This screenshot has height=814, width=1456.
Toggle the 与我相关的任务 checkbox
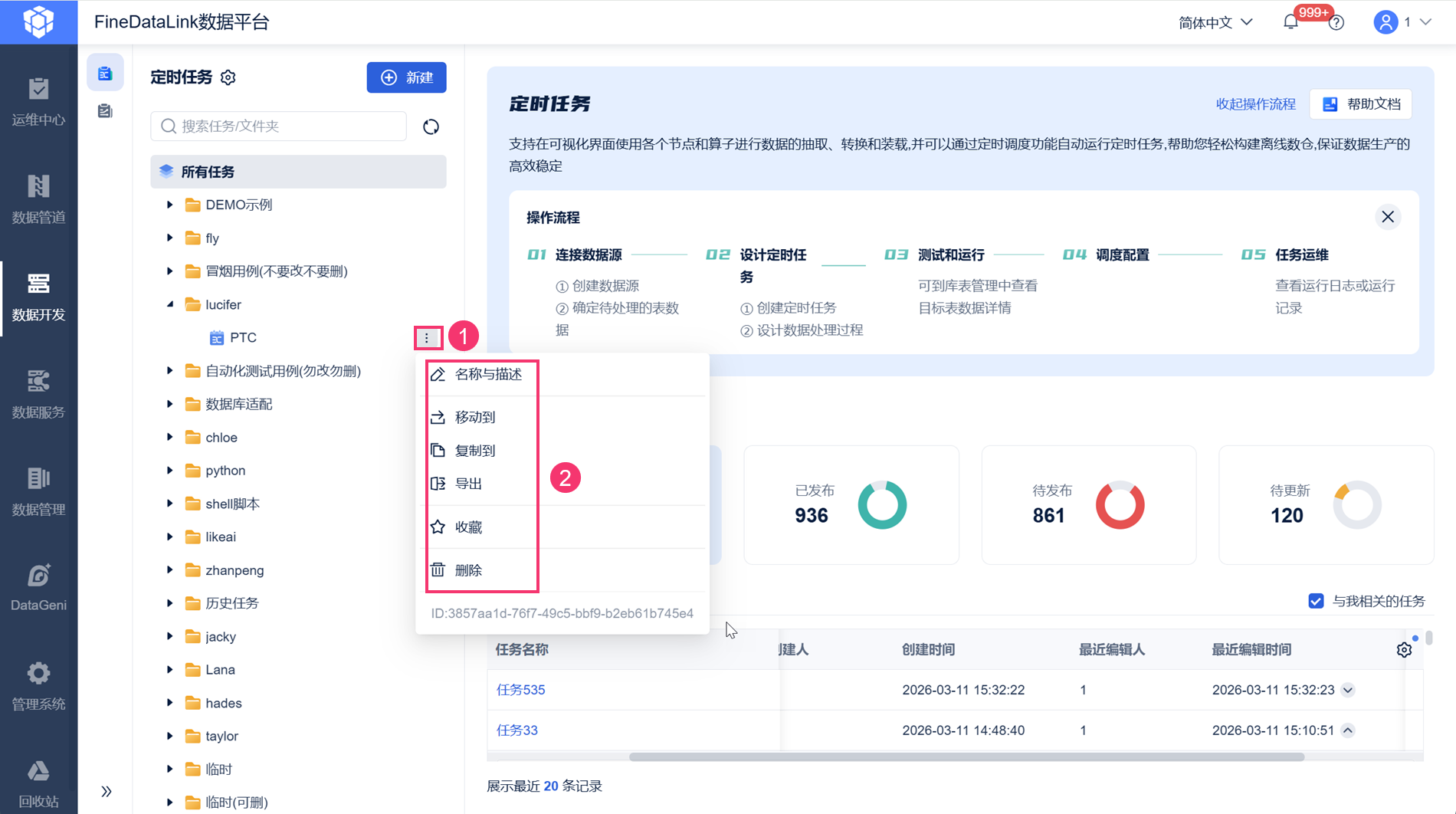1316,601
